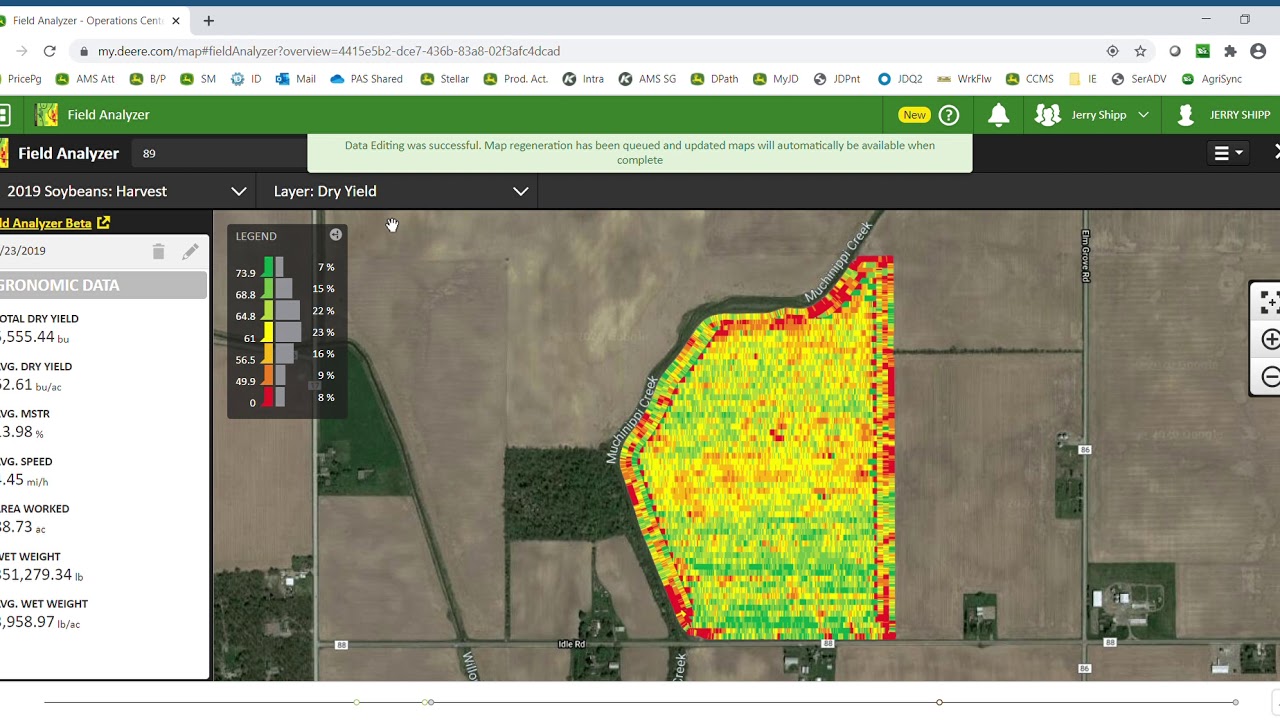Select the amber 56.5 legend swatch
The height and width of the screenshot is (720, 1280).
(x=268, y=353)
